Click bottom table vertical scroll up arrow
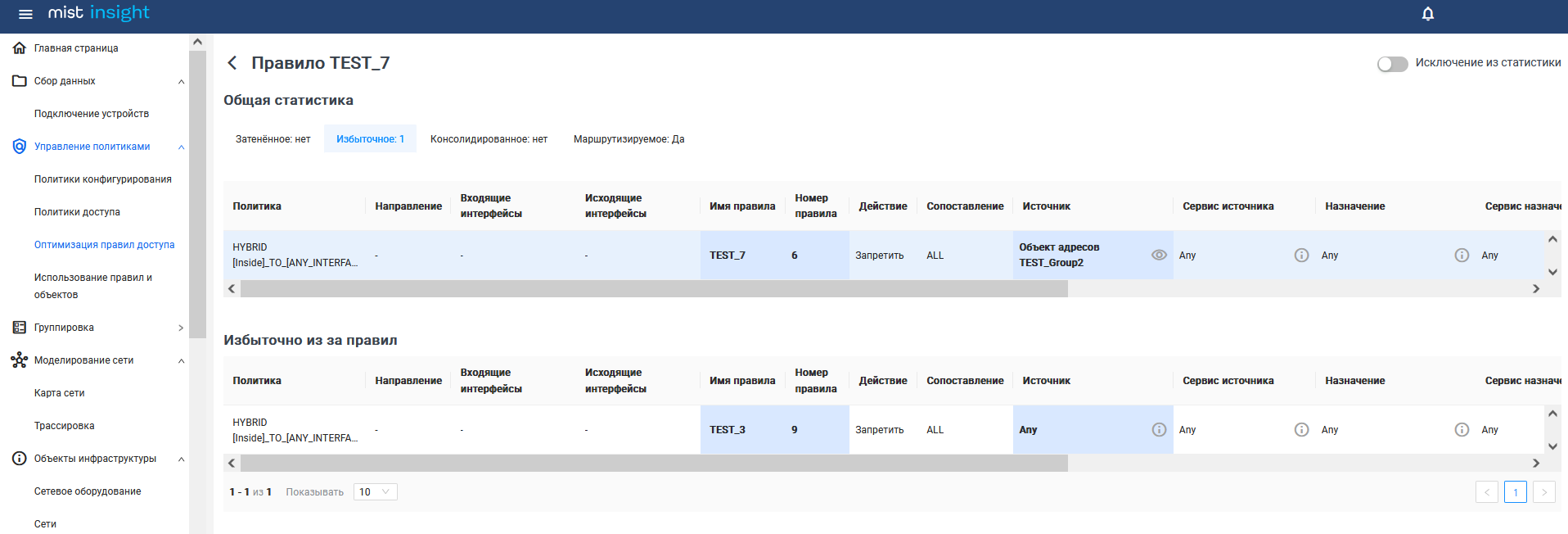1568x534 pixels. [1552, 414]
